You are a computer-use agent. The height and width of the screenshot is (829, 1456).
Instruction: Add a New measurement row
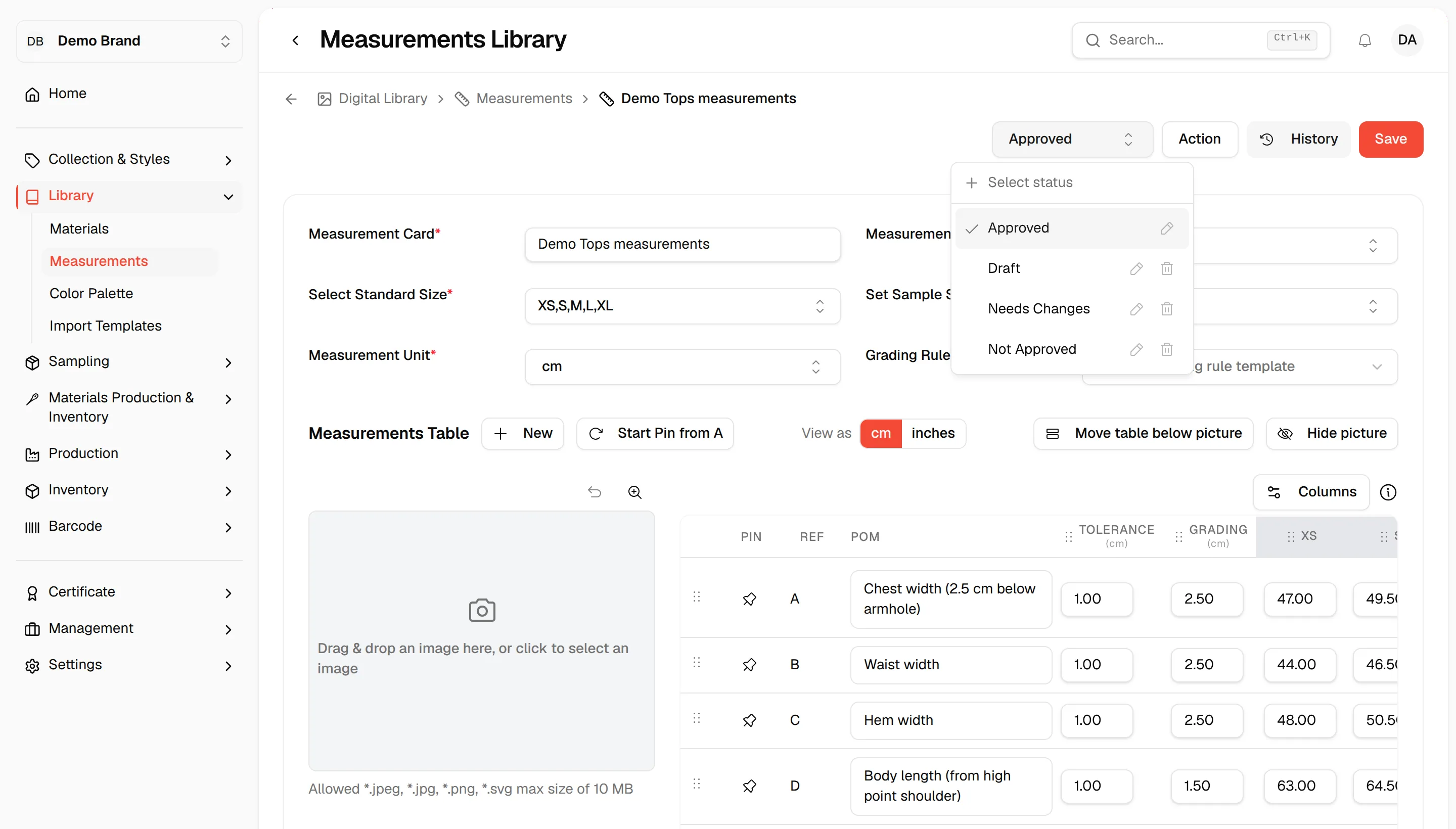[522, 433]
